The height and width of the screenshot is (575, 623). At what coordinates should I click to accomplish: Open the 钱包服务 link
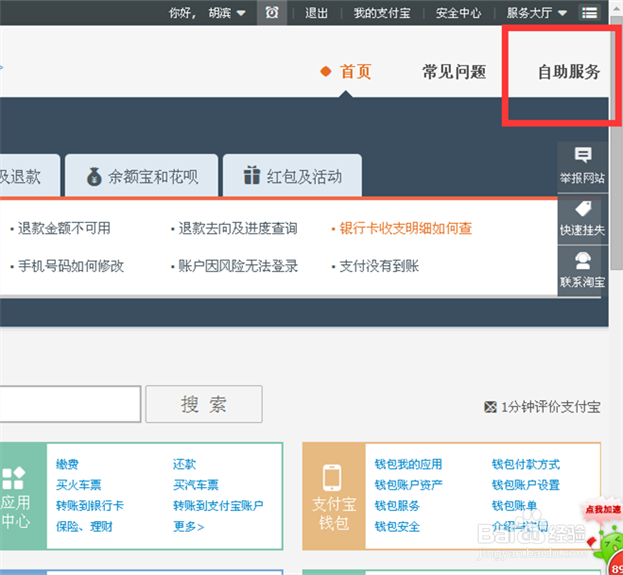click(397, 505)
